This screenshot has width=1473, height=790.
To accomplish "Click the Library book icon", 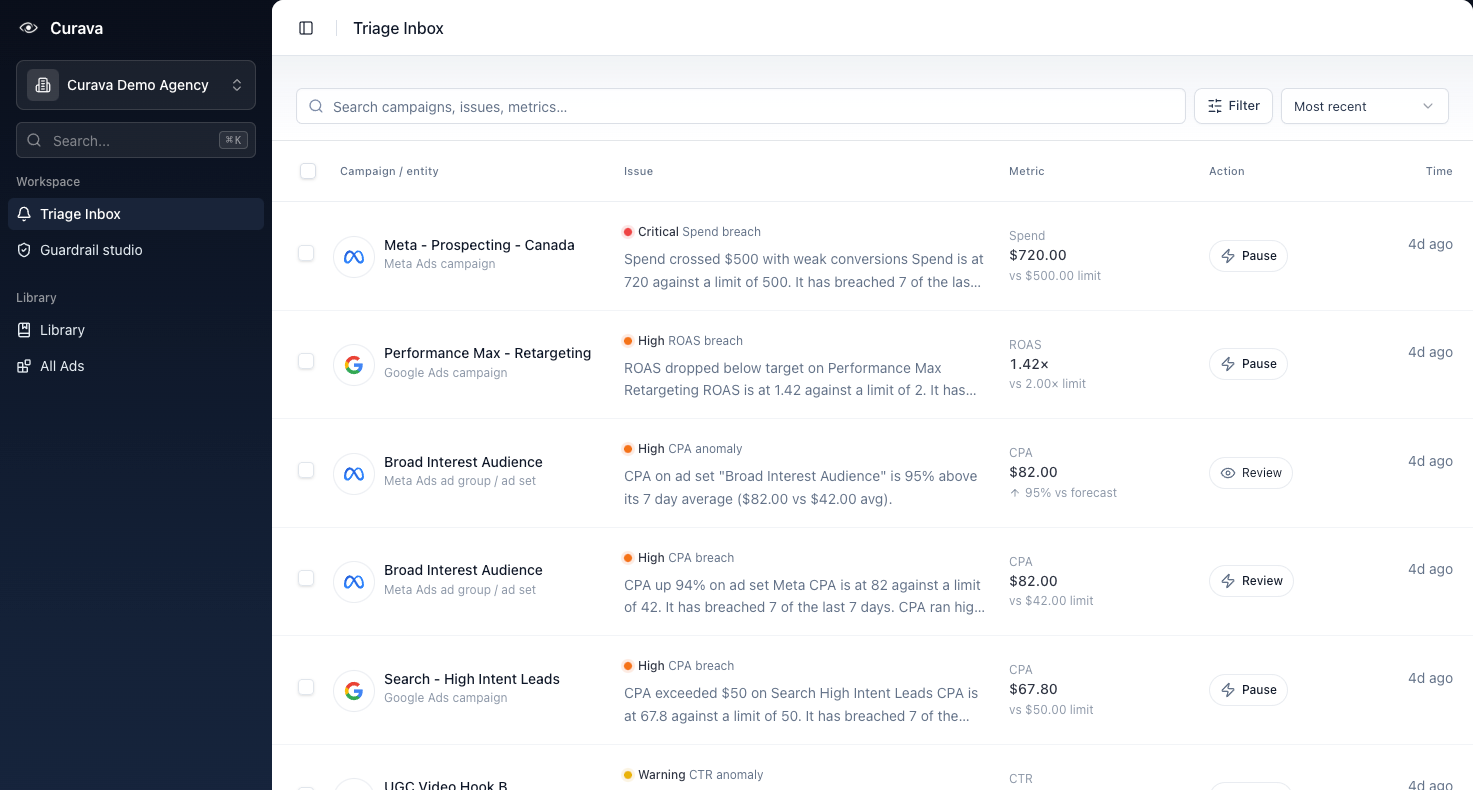I will [x=24, y=330].
